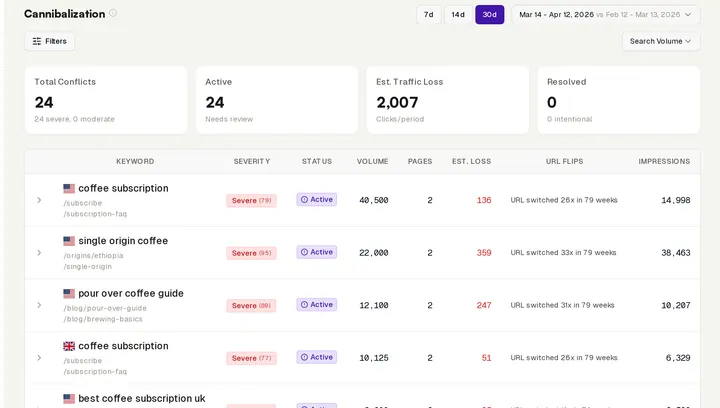Click the Severe (95) badge
This screenshot has width=720, height=408.
251,253
